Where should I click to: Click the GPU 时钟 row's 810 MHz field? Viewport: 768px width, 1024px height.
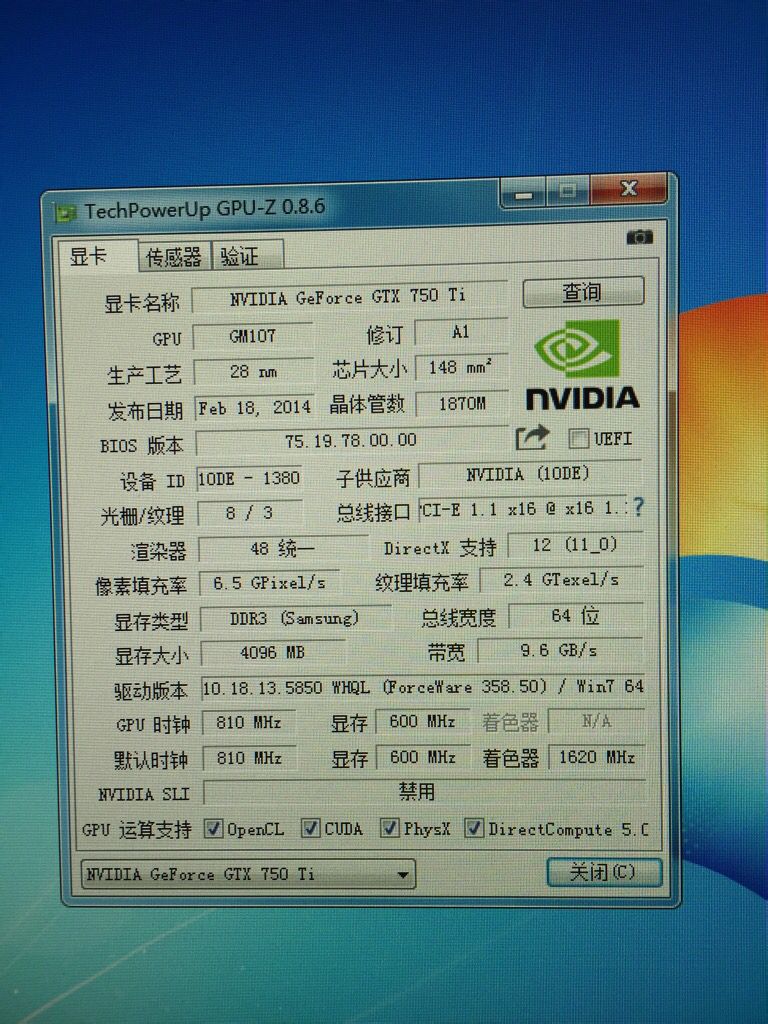pyautogui.click(x=249, y=723)
